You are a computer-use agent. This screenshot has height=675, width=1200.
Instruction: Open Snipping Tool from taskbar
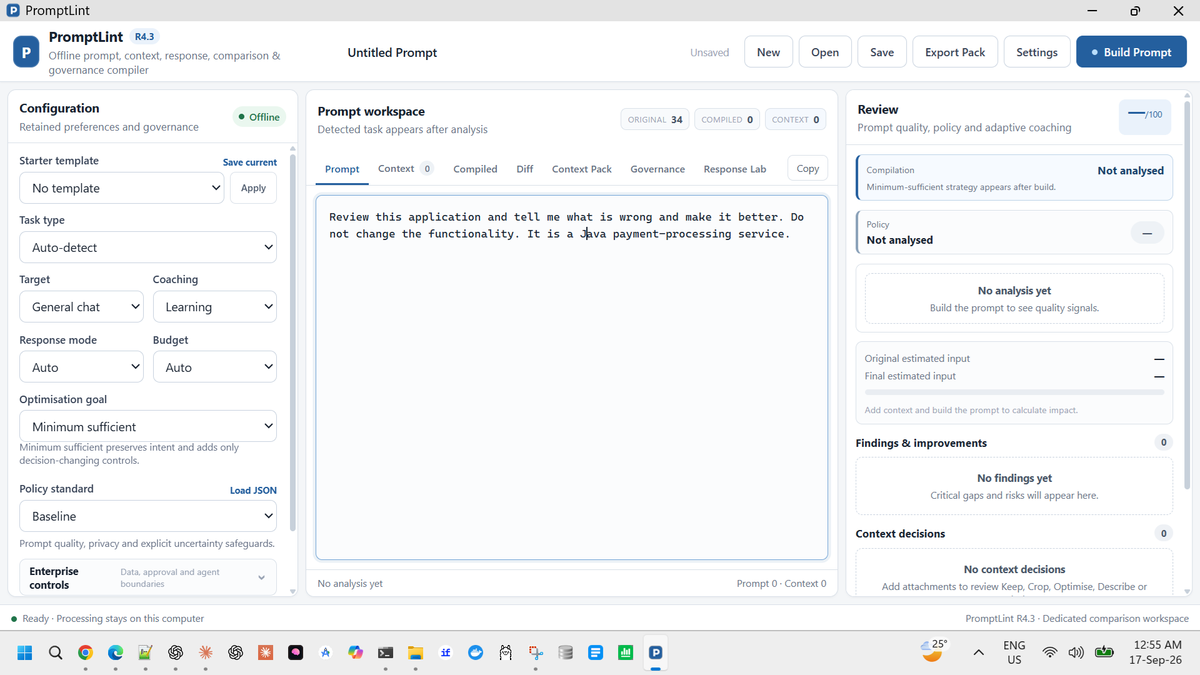pyautogui.click(x=536, y=653)
